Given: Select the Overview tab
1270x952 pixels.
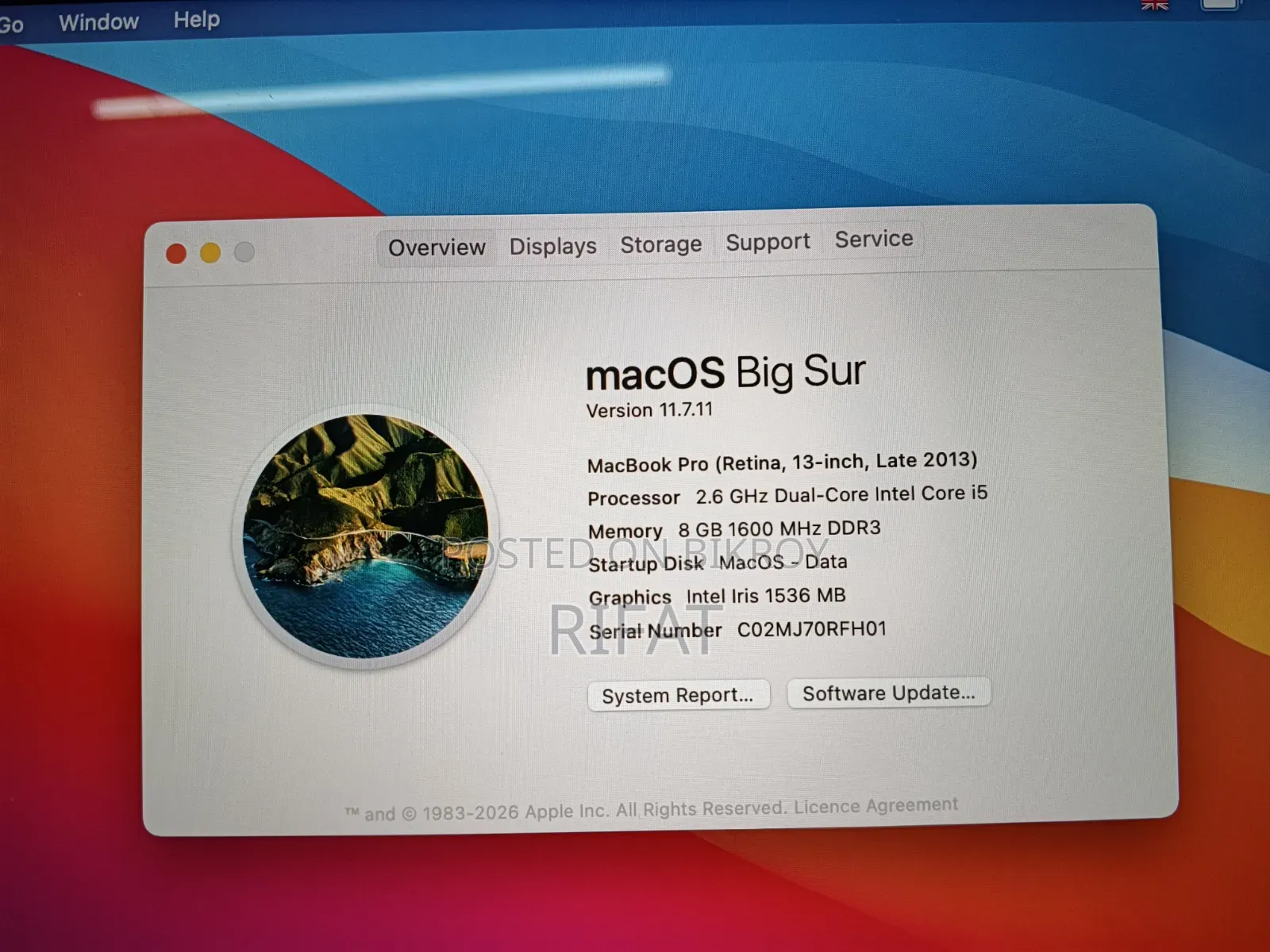Looking at the screenshot, I should (437, 248).
